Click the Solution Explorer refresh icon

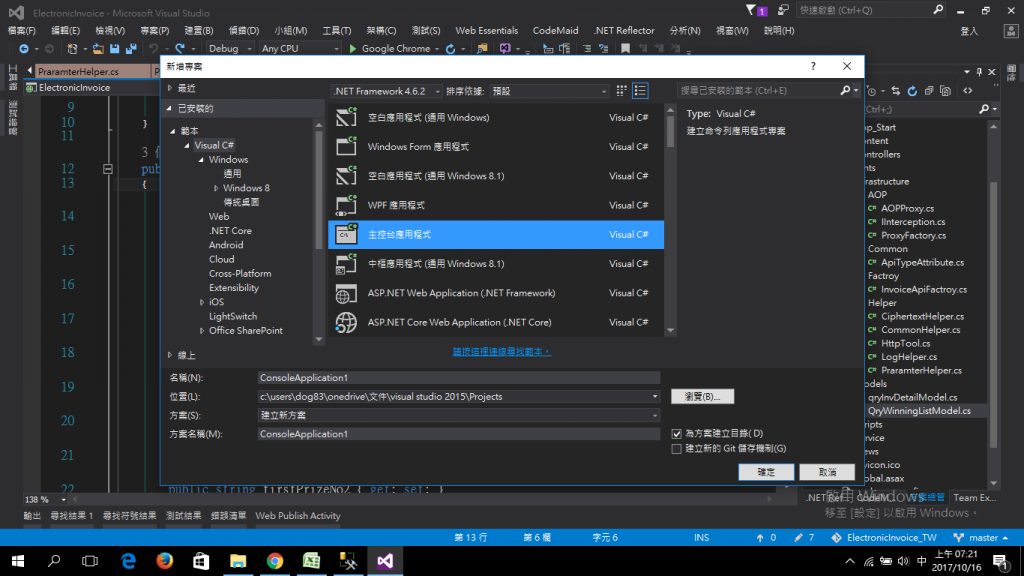(x=912, y=91)
